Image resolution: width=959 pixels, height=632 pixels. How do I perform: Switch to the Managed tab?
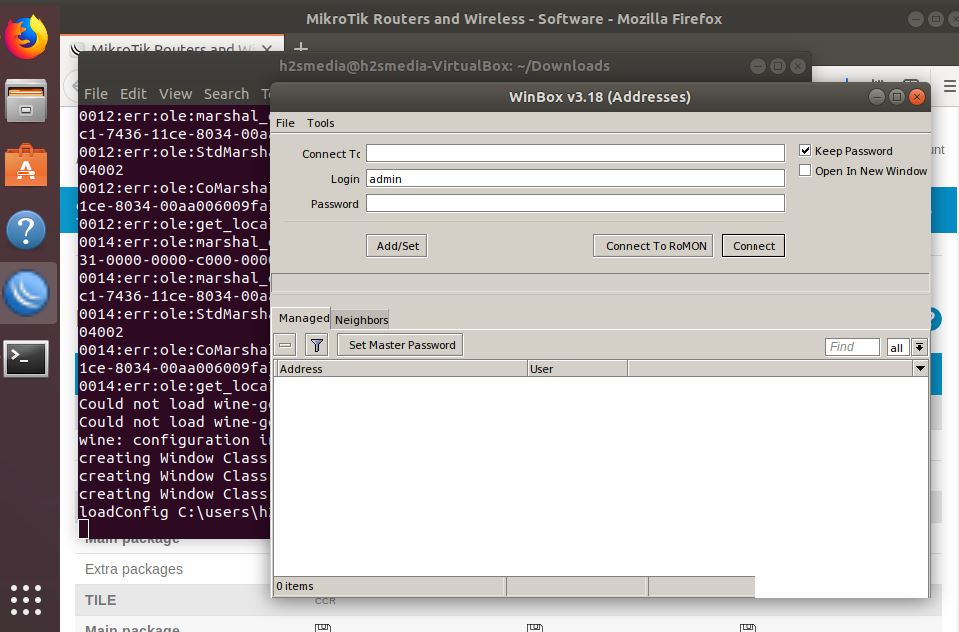[303, 318]
